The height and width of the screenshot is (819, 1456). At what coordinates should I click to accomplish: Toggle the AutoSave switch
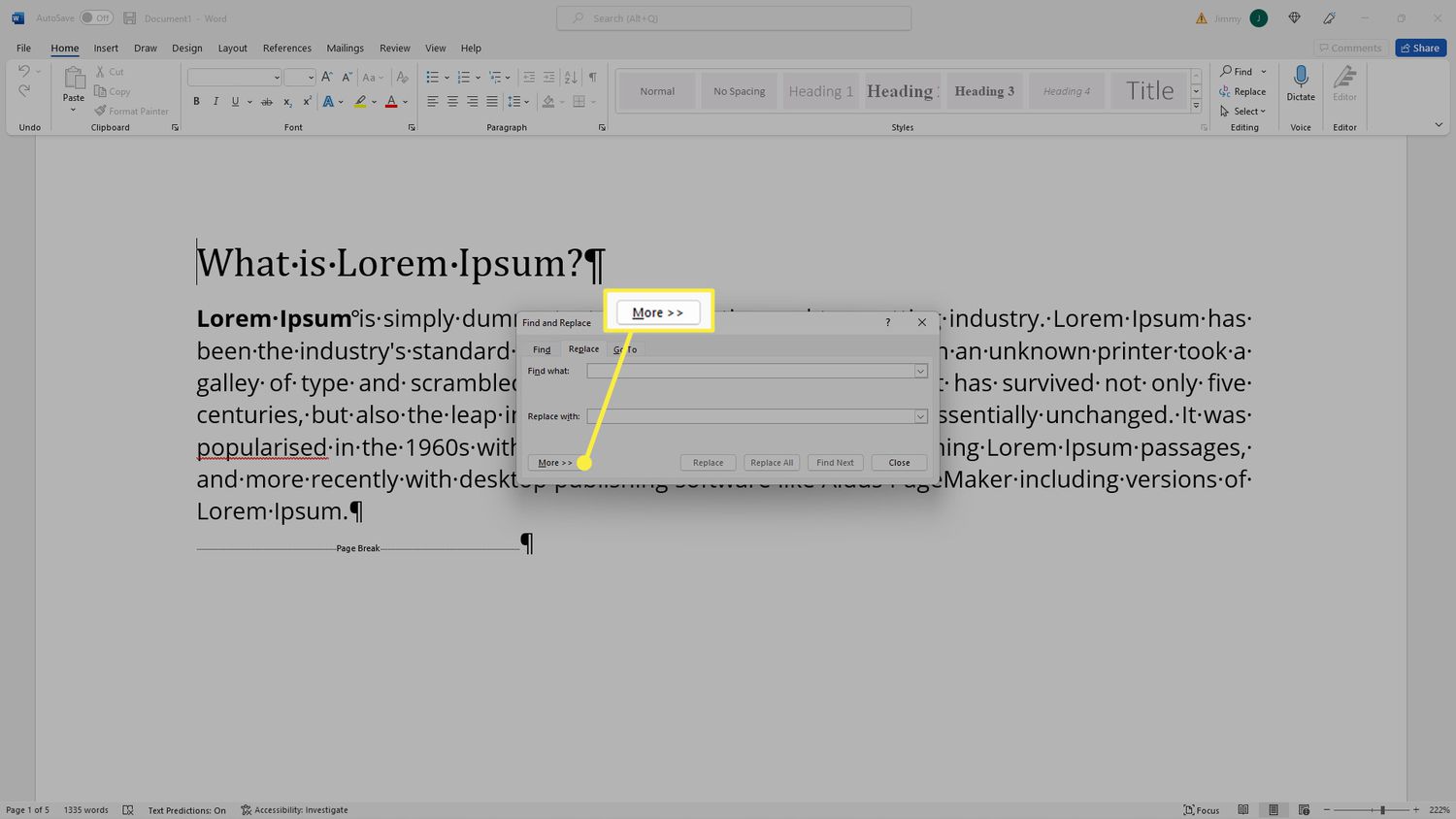pos(96,17)
